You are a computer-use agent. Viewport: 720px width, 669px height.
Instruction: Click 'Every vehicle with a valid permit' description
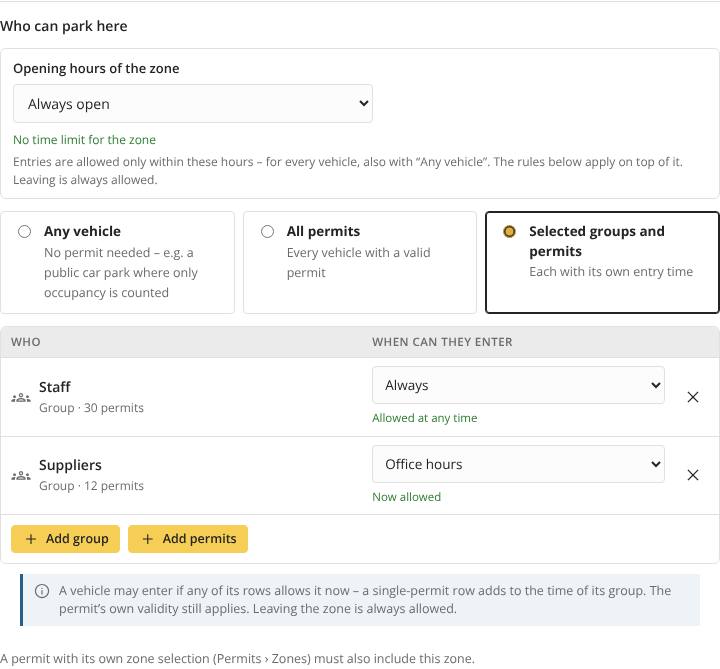[x=359, y=263]
